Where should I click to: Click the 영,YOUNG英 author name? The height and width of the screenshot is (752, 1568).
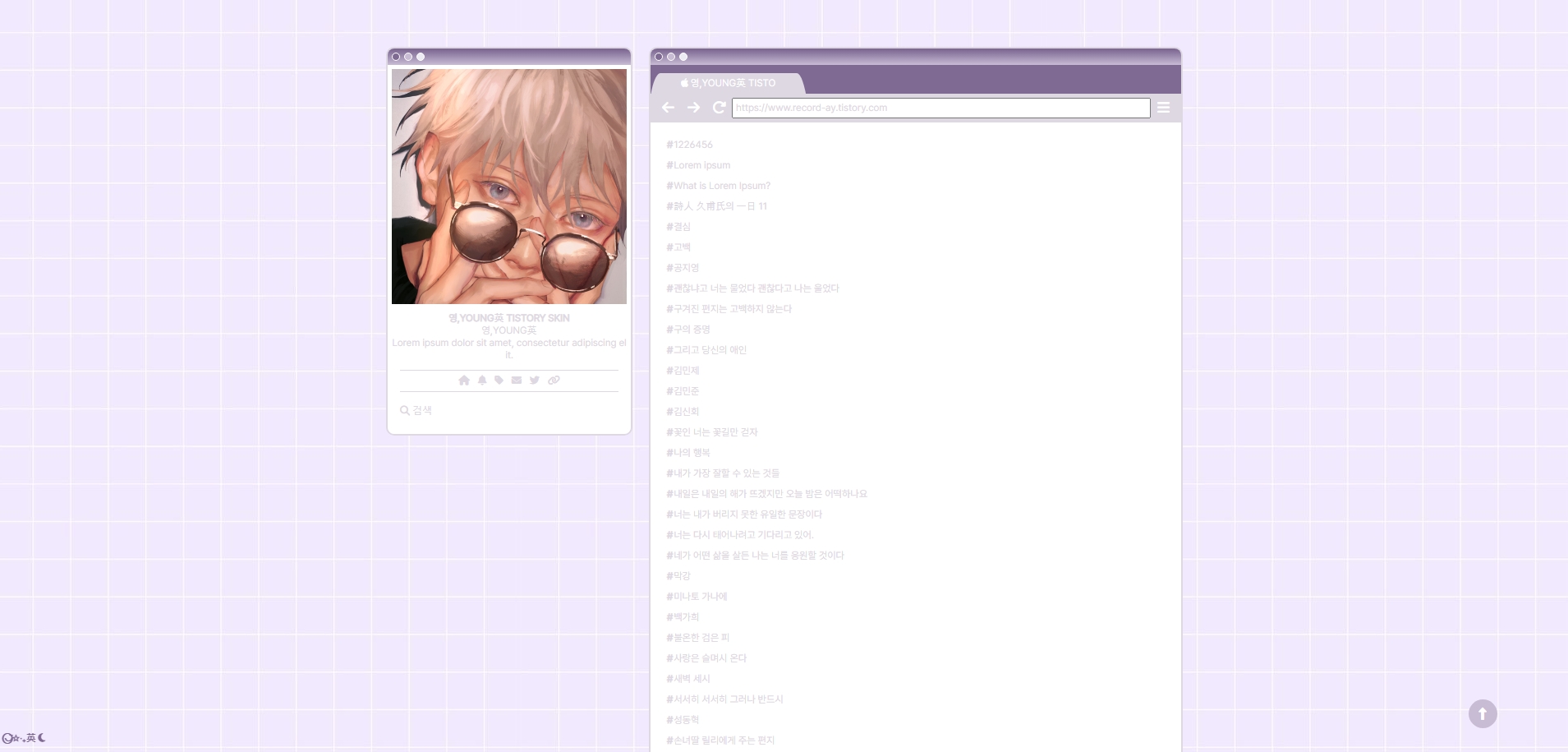tap(509, 330)
